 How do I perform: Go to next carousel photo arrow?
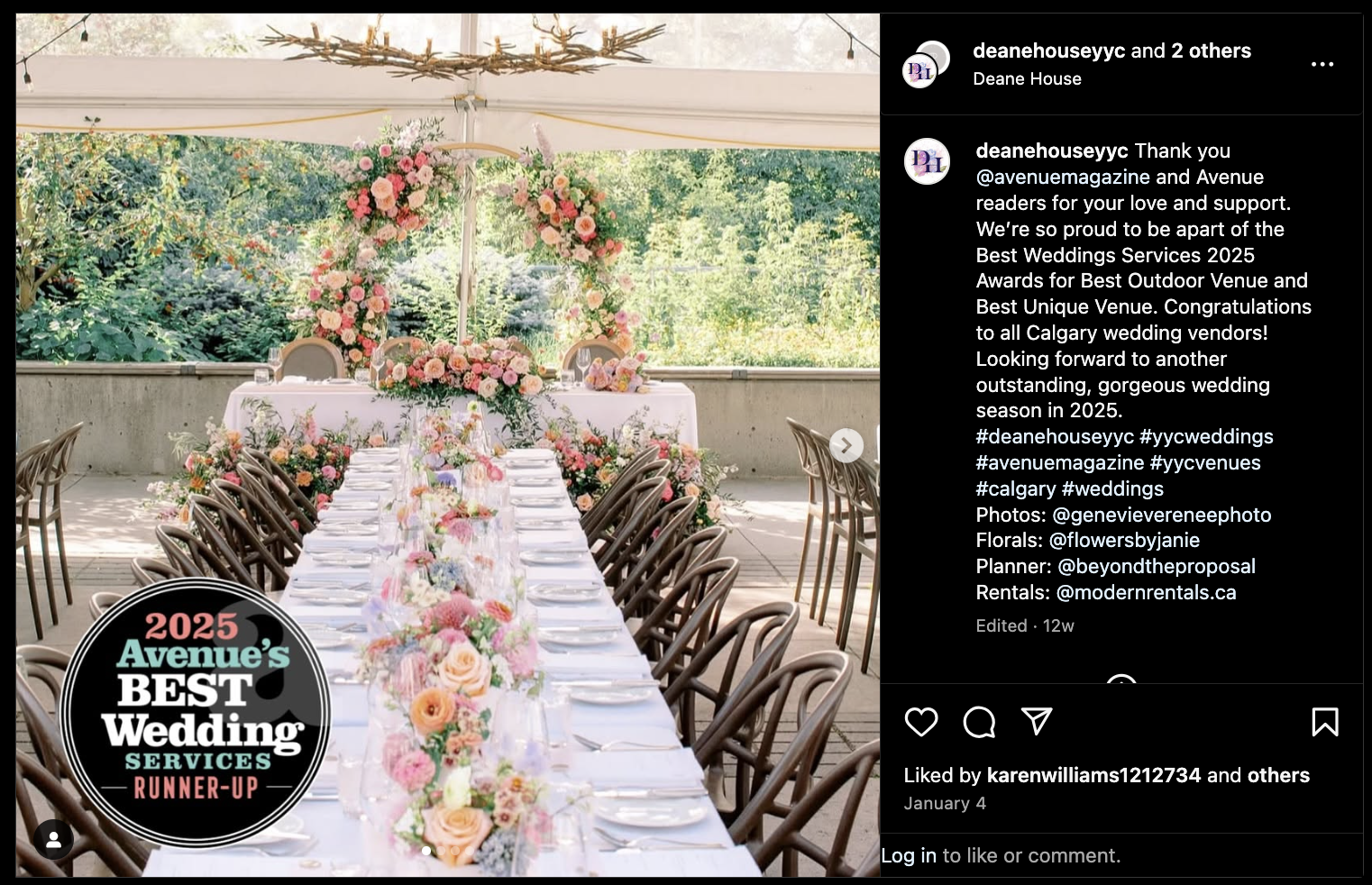pos(846,445)
